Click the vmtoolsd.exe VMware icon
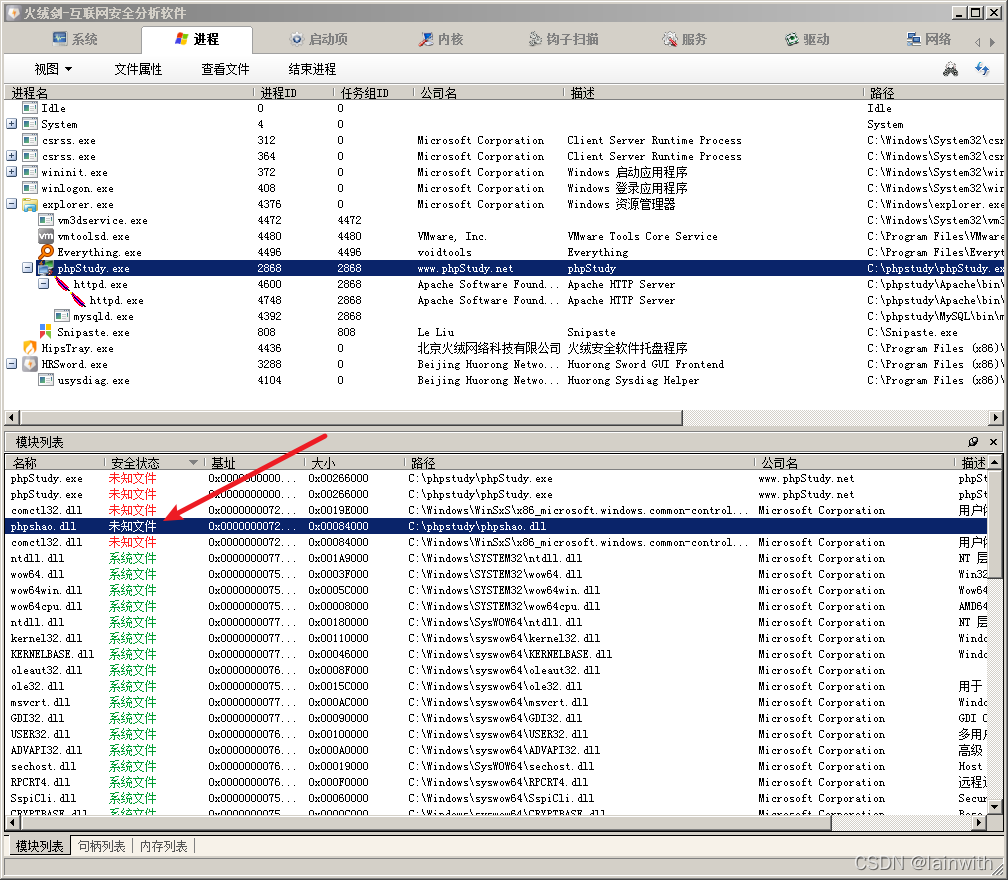1008x880 pixels. click(46, 236)
